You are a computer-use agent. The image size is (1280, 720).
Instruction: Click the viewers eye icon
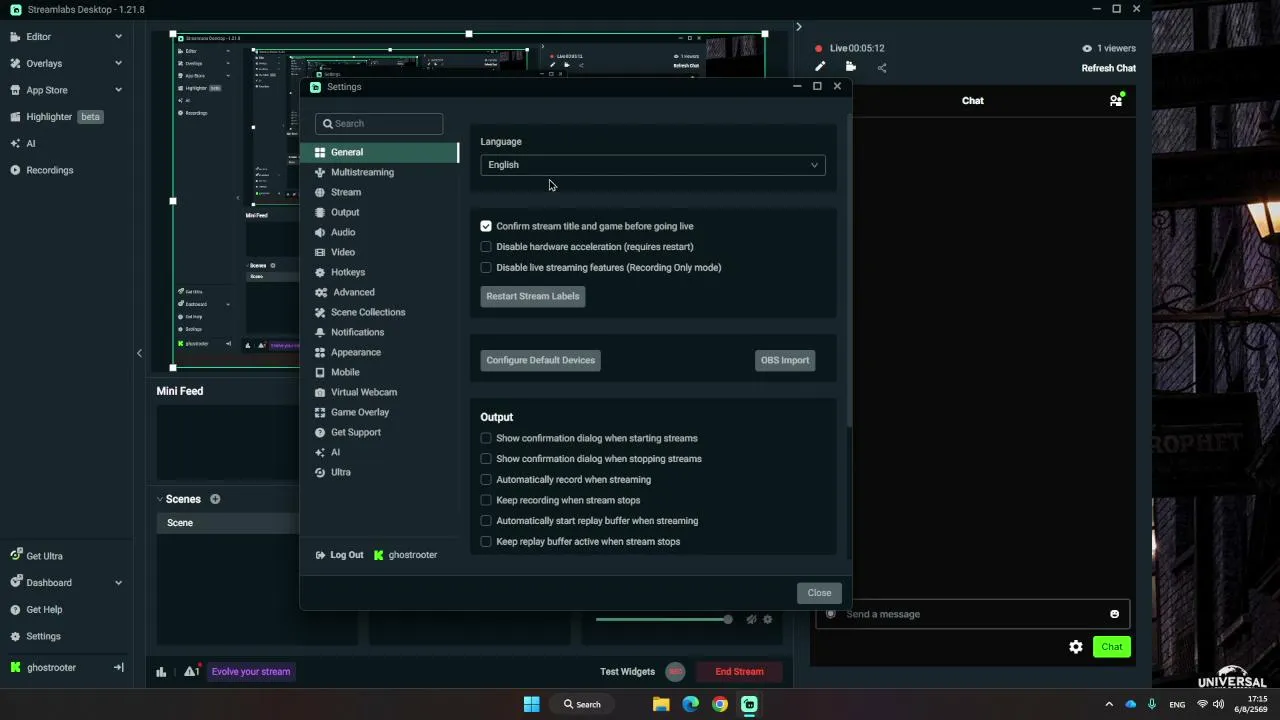pos(1087,48)
